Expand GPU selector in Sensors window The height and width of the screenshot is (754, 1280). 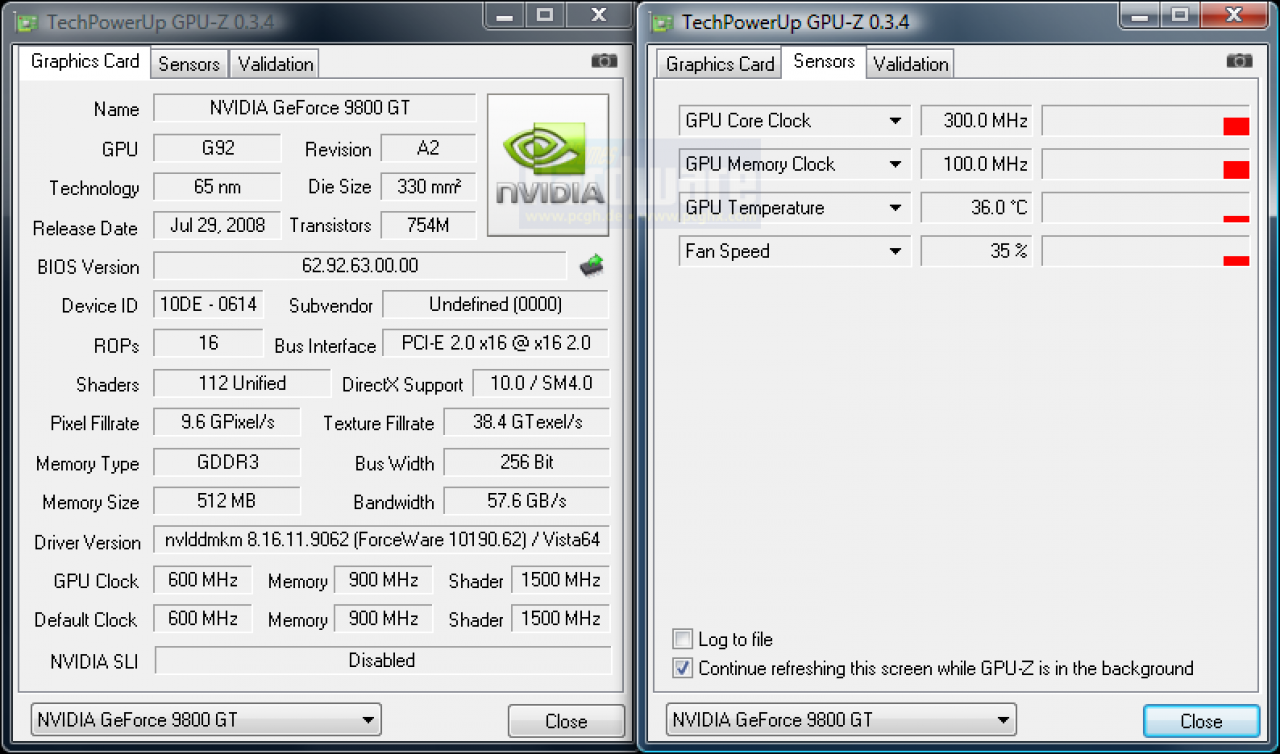[x=841, y=719]
